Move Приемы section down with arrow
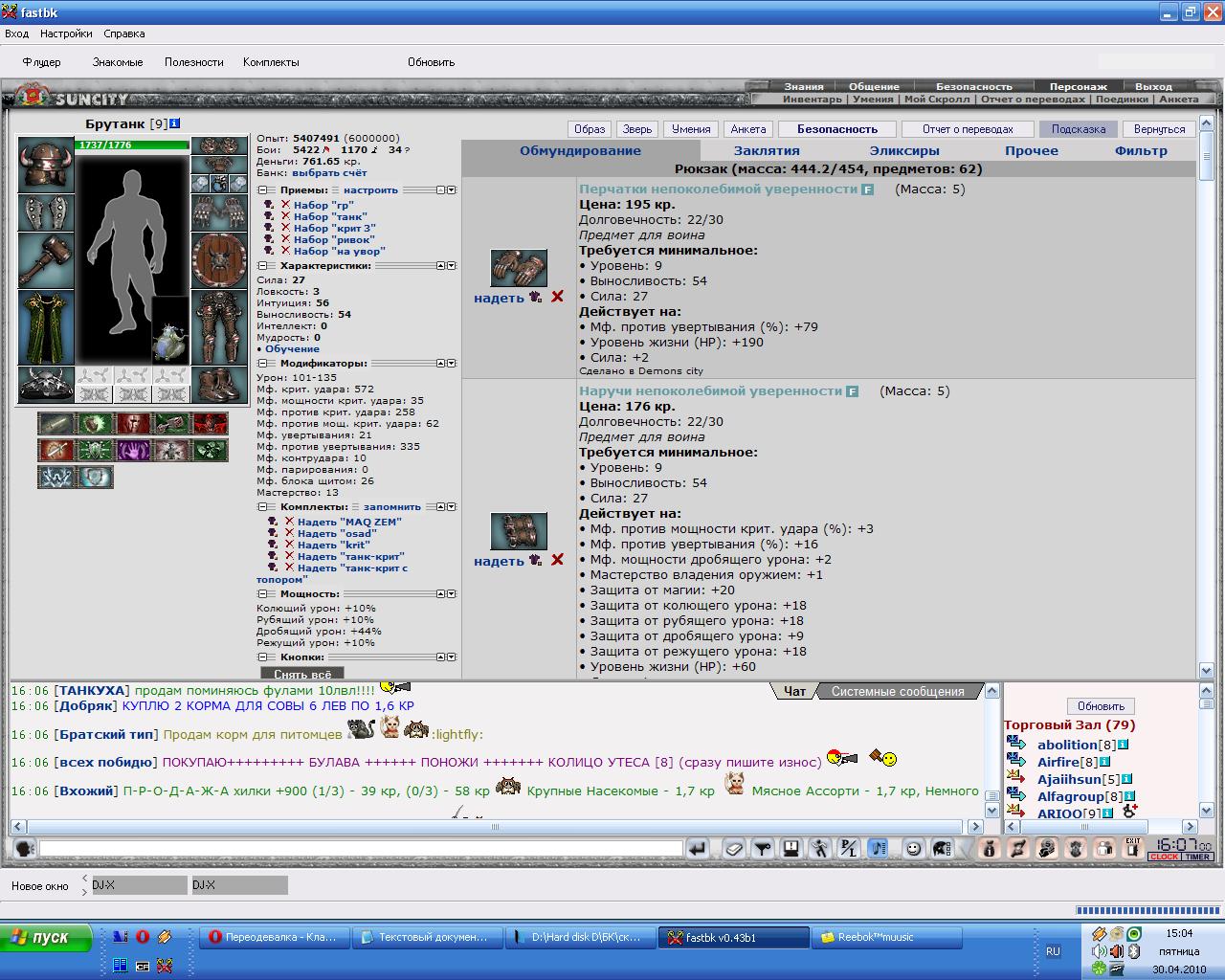This screenshot has width=1225, height=980. 452,189
